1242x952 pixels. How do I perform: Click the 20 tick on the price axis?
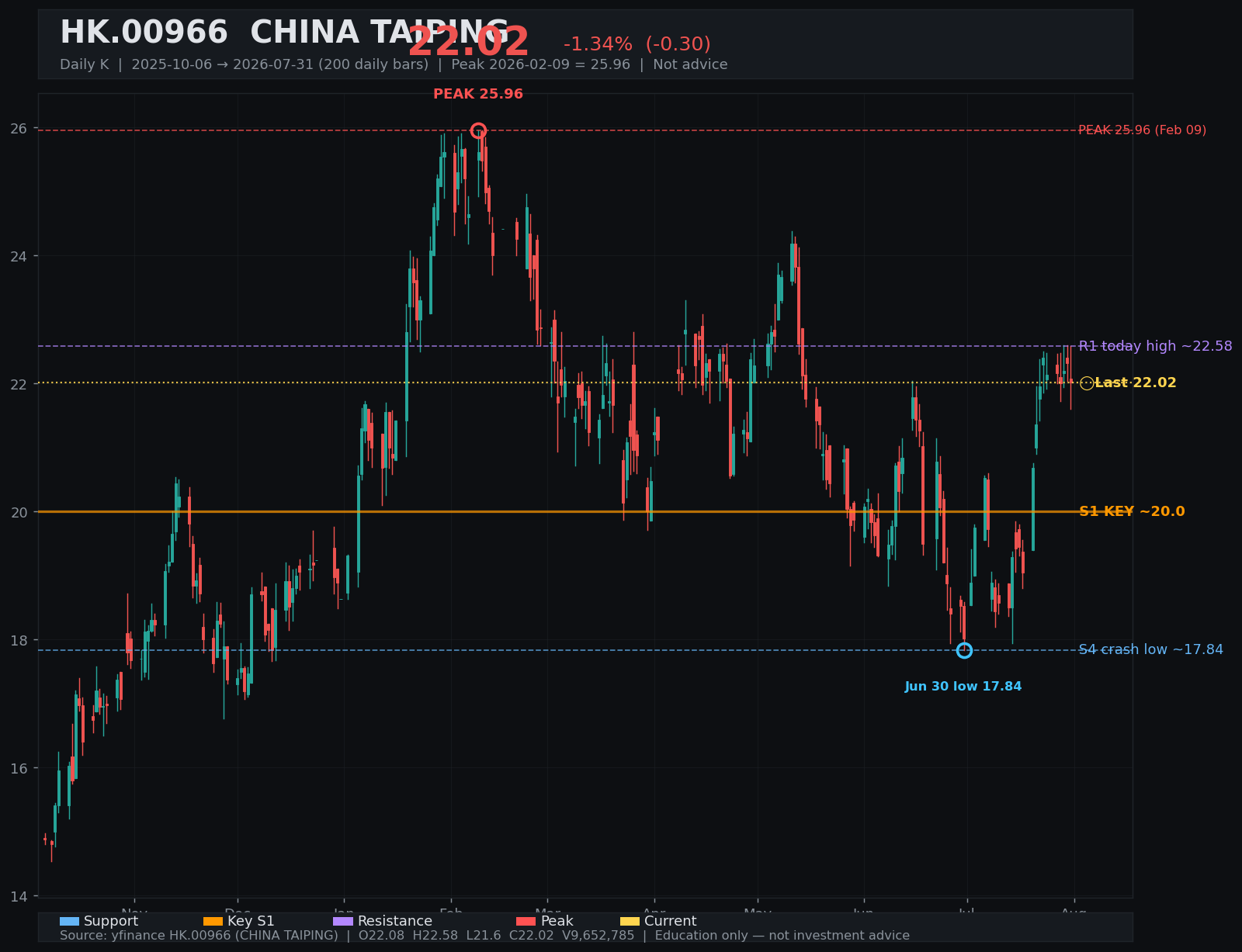20,513
